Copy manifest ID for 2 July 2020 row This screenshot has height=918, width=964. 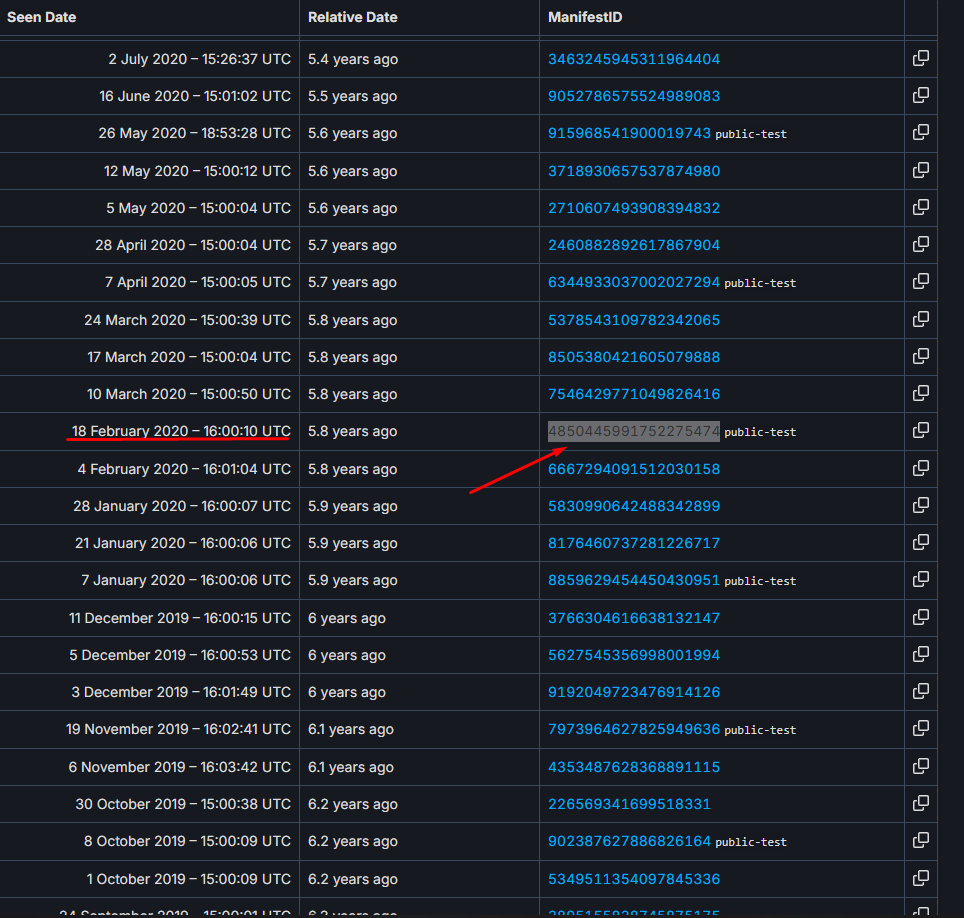921,59
